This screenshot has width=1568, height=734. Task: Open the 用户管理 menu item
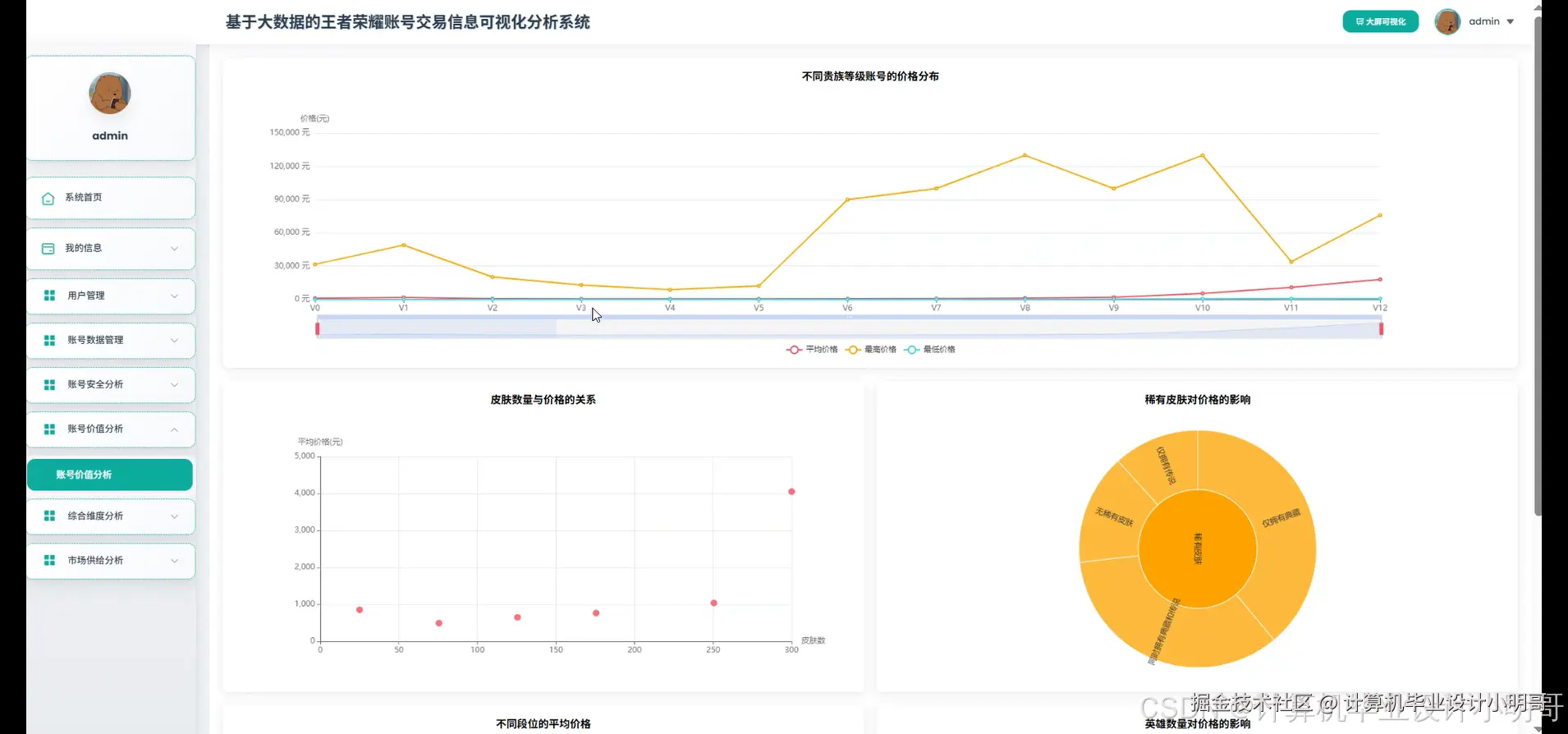coord(111,296)
